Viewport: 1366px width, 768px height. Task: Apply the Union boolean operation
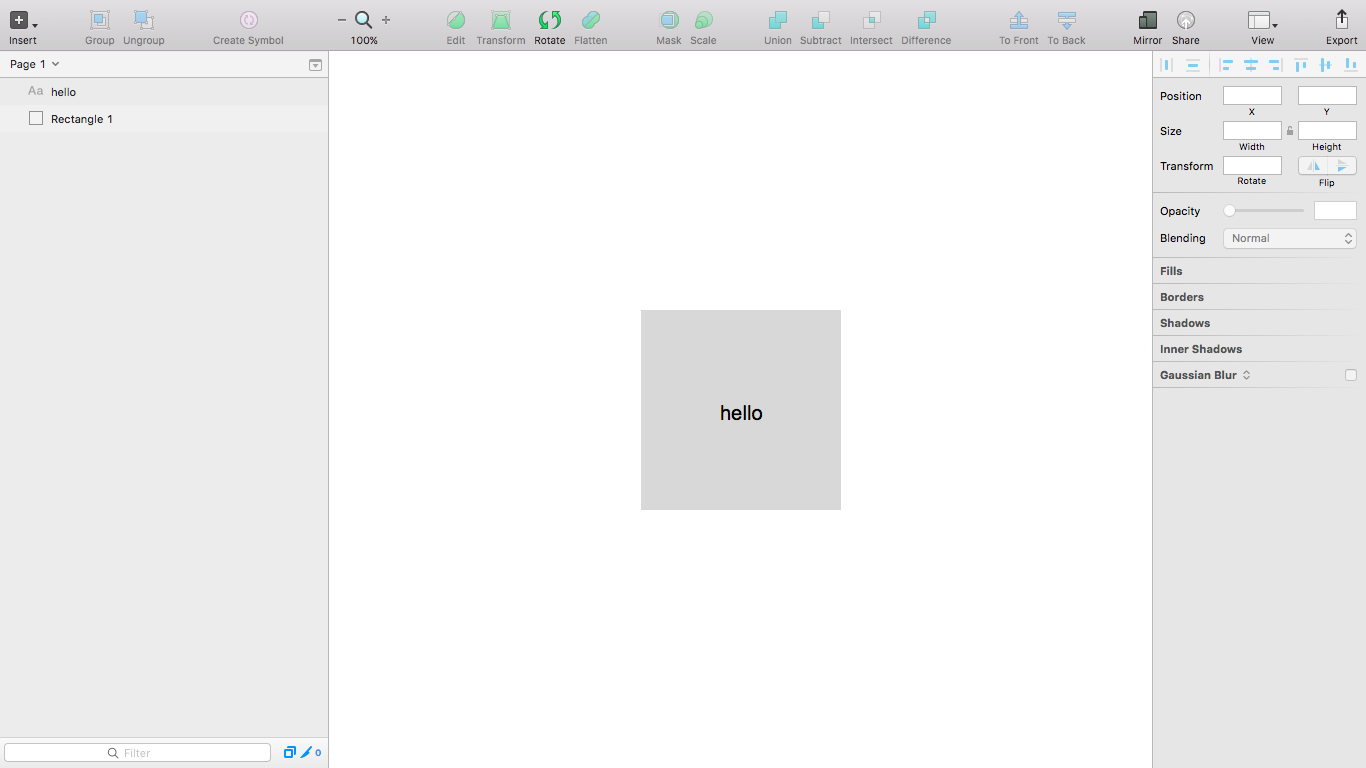point(777,20)
